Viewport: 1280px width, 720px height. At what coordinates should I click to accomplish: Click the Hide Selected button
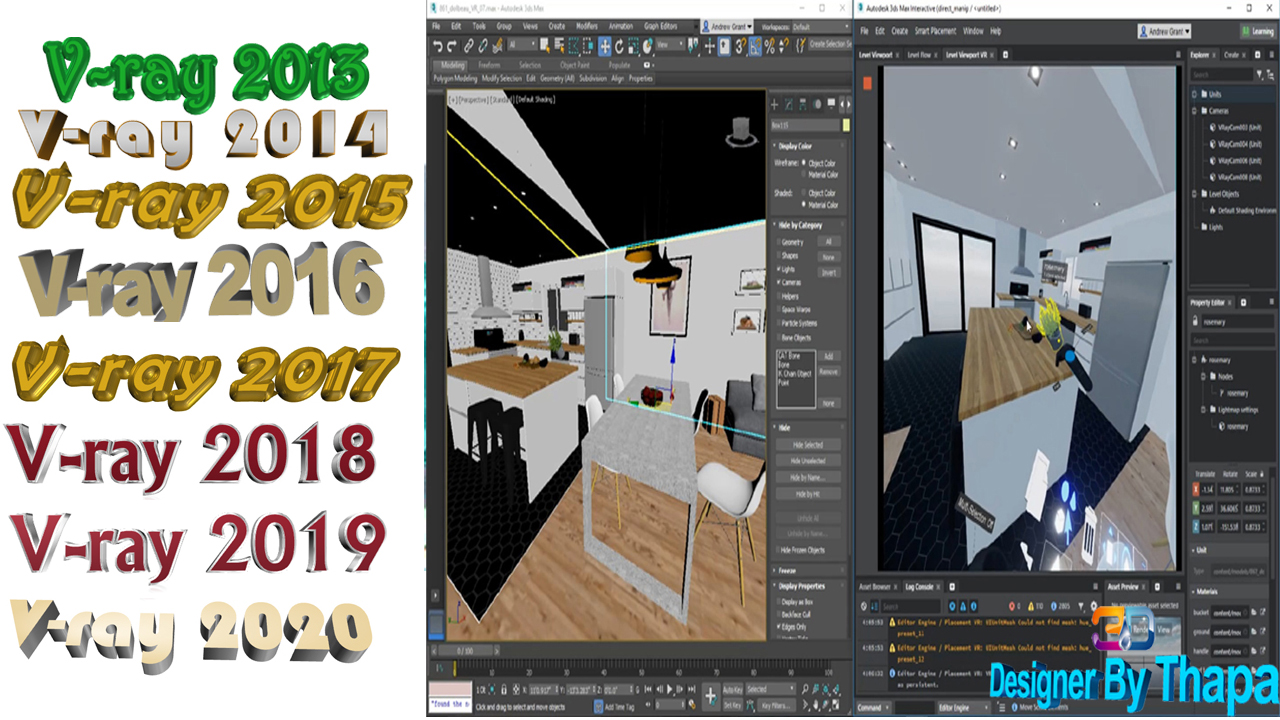808,444
